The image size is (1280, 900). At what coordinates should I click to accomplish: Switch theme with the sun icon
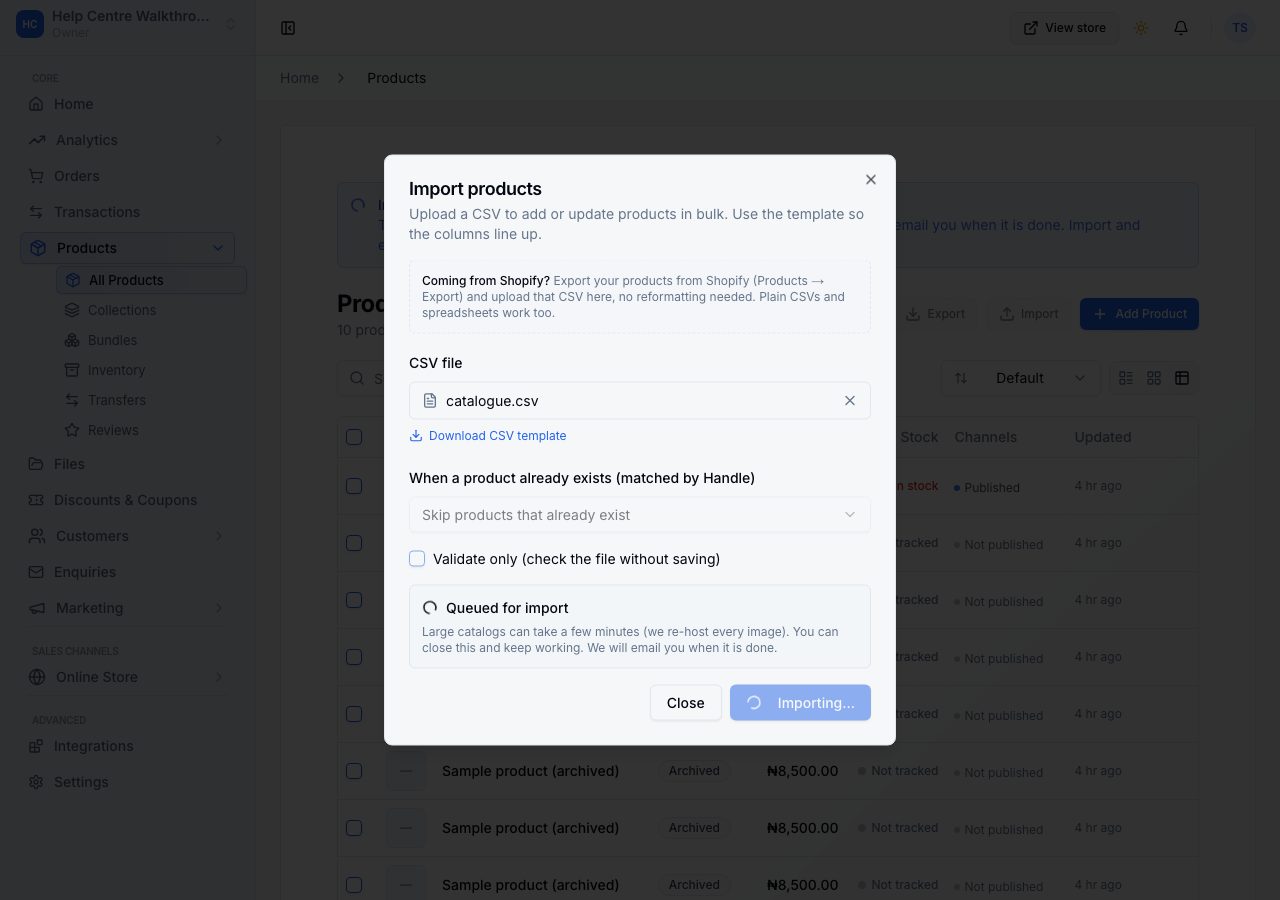(x=1141, y=28)
